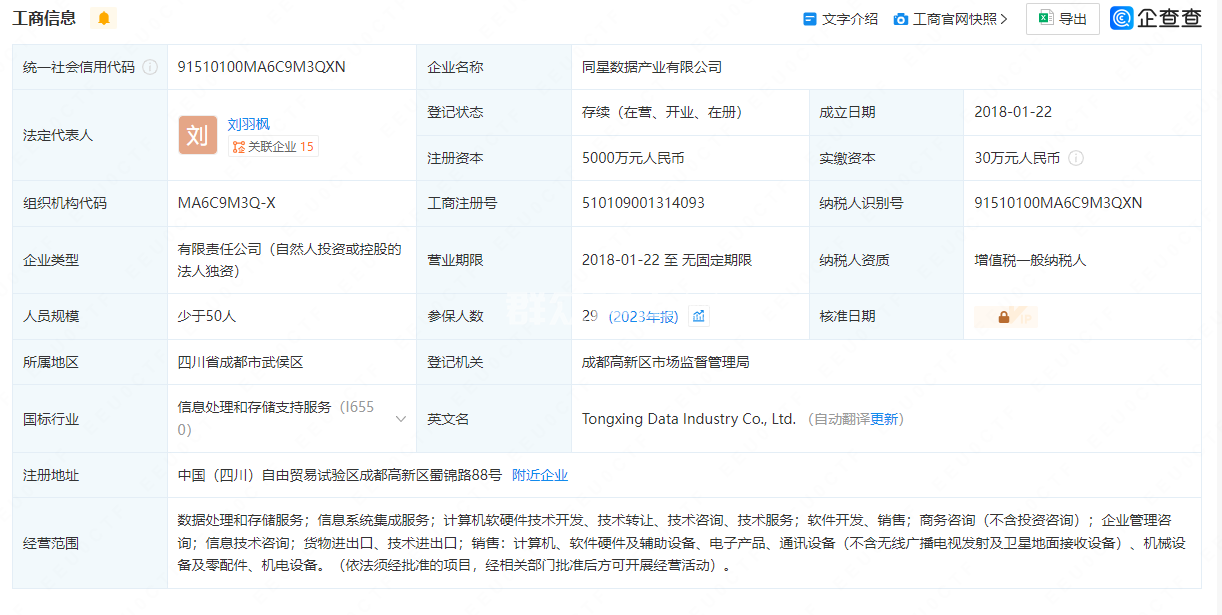Expand the 国标行业 industry dropdown chevron
The width and height of the screenshot is (1222, 615).
point(401,419)
